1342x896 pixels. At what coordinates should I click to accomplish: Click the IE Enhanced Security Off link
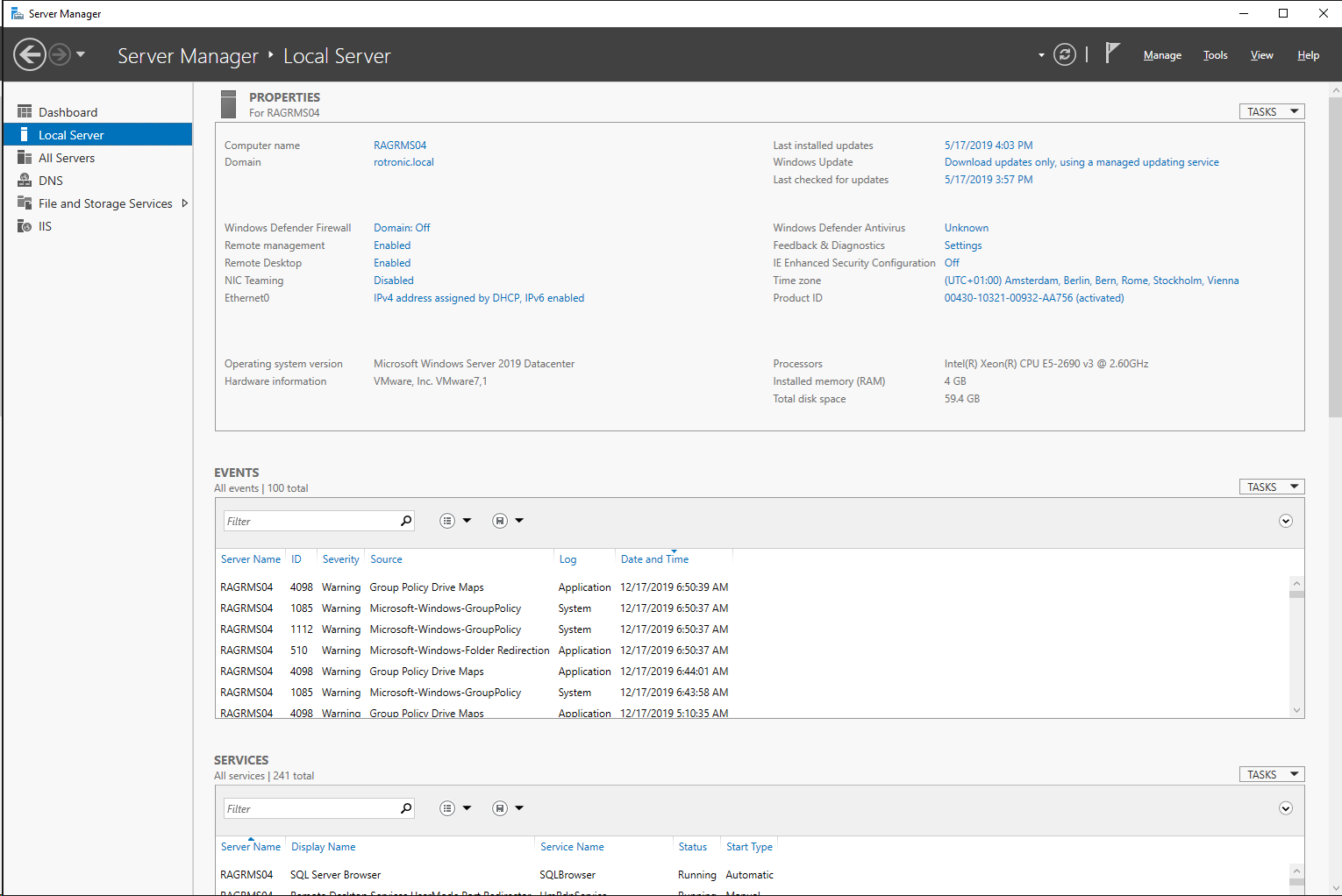[952, 263]
